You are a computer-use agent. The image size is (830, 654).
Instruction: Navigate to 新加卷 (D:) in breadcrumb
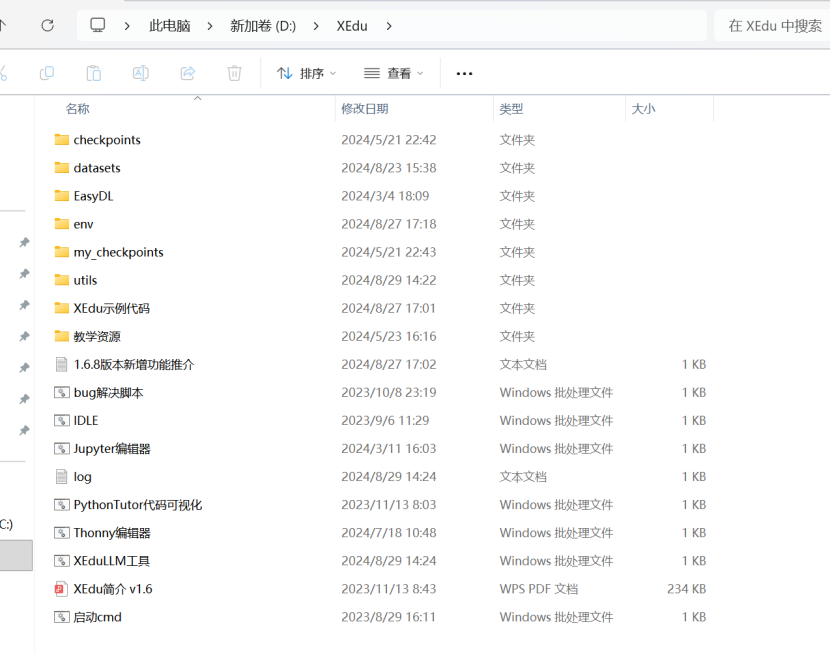pyautogui.click(x=263, y=25)
